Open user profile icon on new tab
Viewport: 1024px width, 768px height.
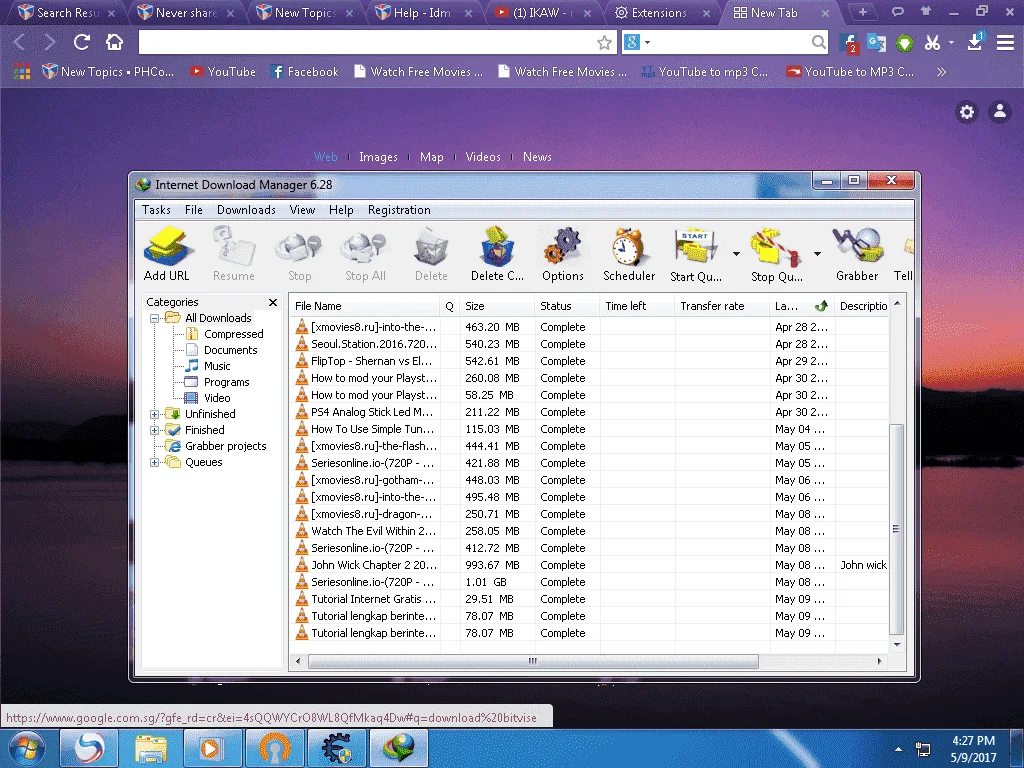[x=1000, y=112]
